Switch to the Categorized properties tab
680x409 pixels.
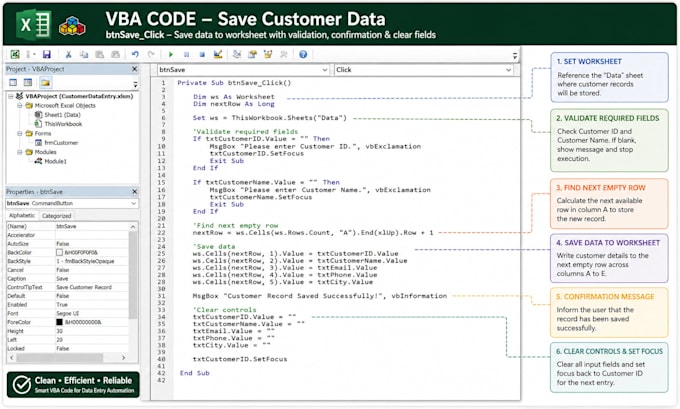(56, 216)
